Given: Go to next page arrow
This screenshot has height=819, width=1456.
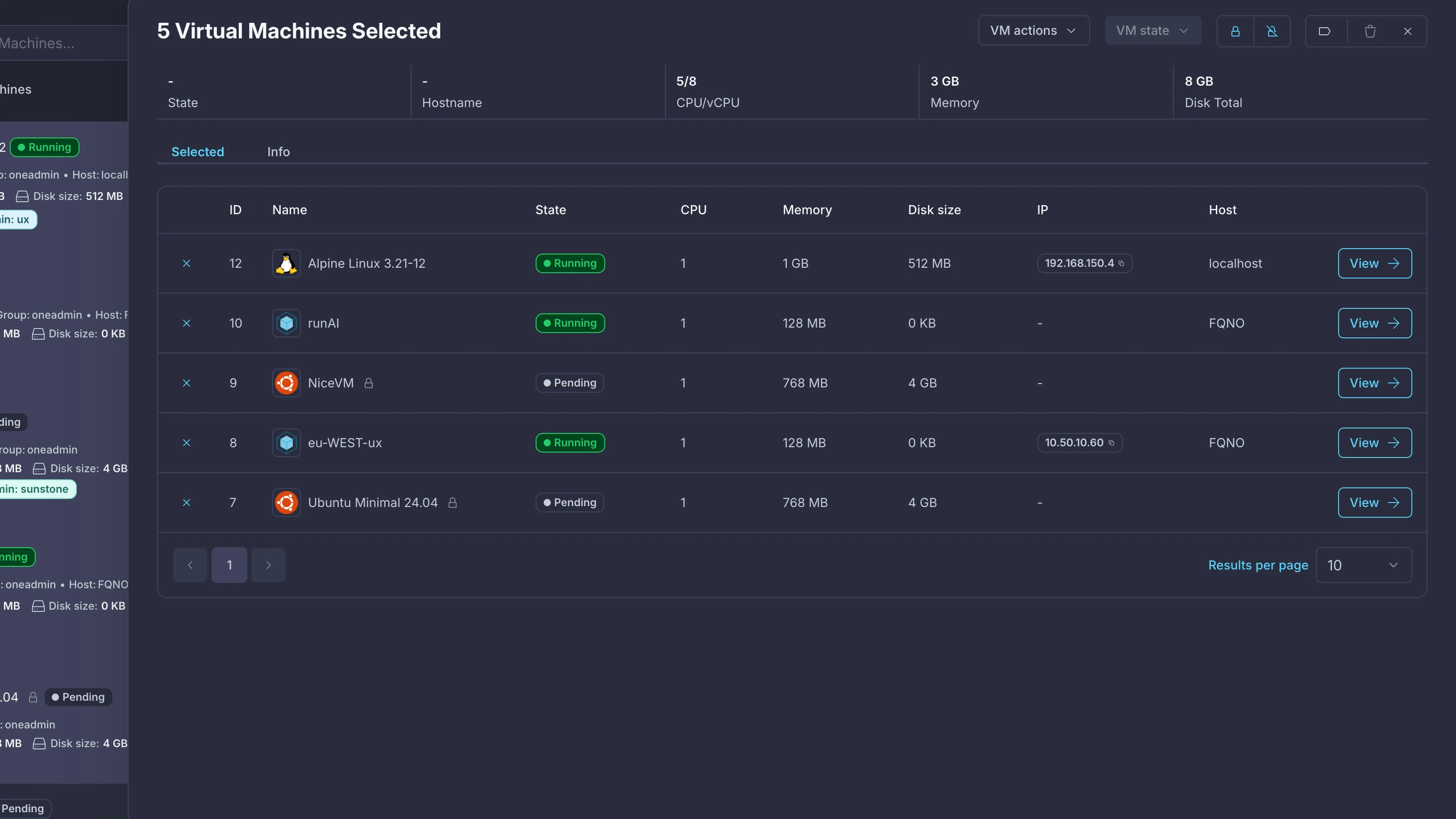Looking at the screenshot, I should pyautogui.click(x=268, y=565).
